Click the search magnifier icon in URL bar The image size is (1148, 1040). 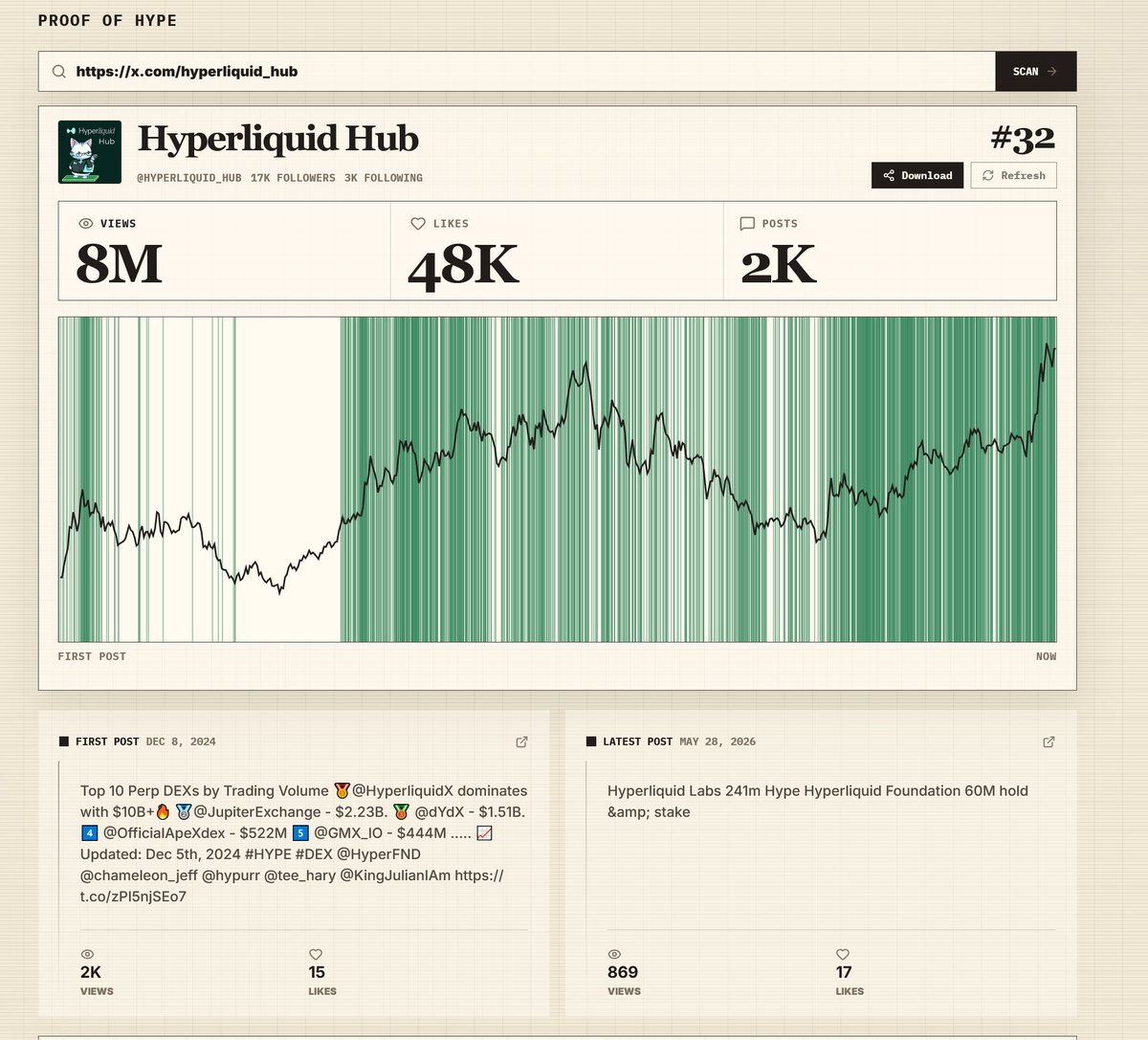(x=59, y=72)
